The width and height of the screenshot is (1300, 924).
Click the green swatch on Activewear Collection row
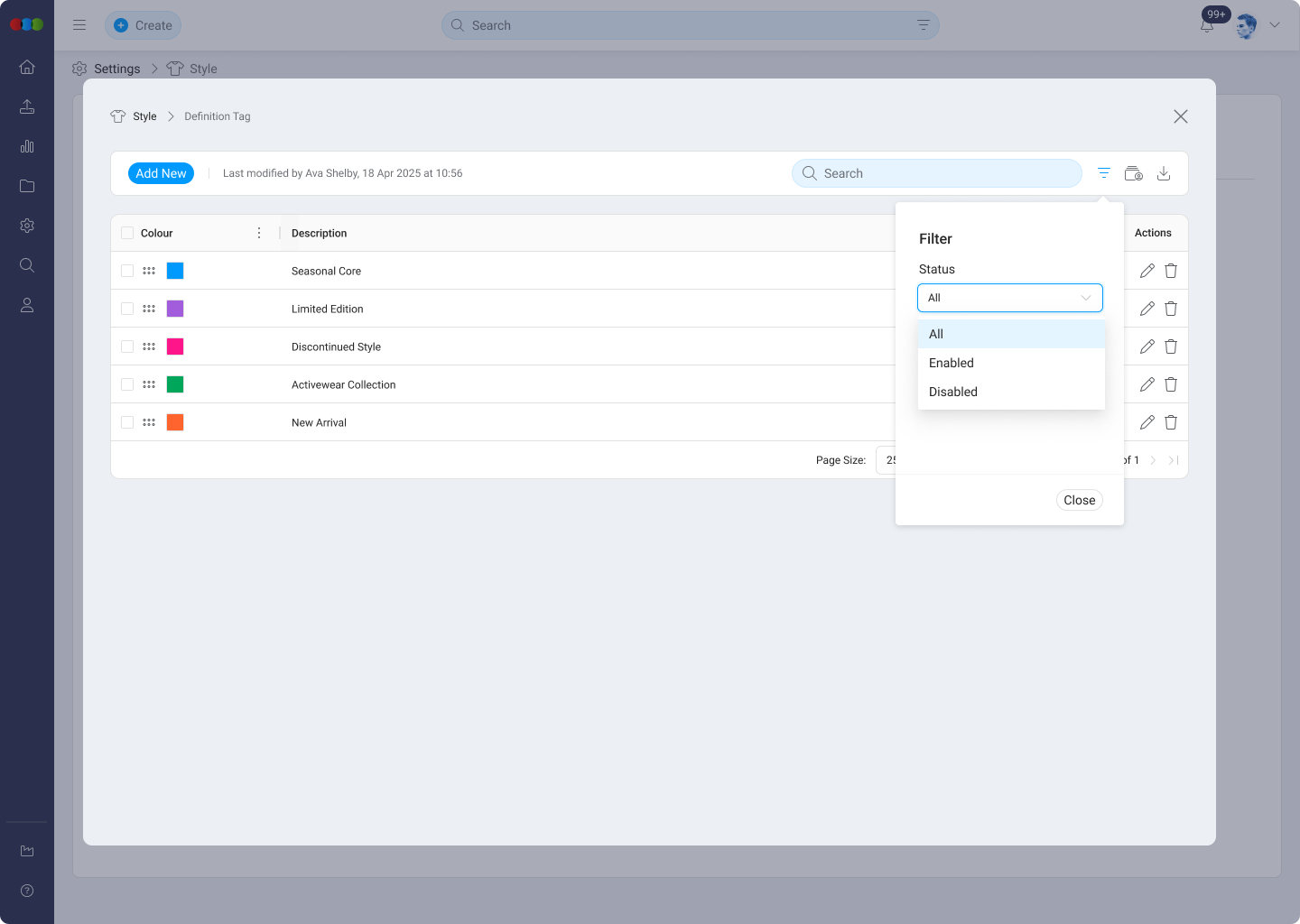pyautogui.click(x=175, y=383)
